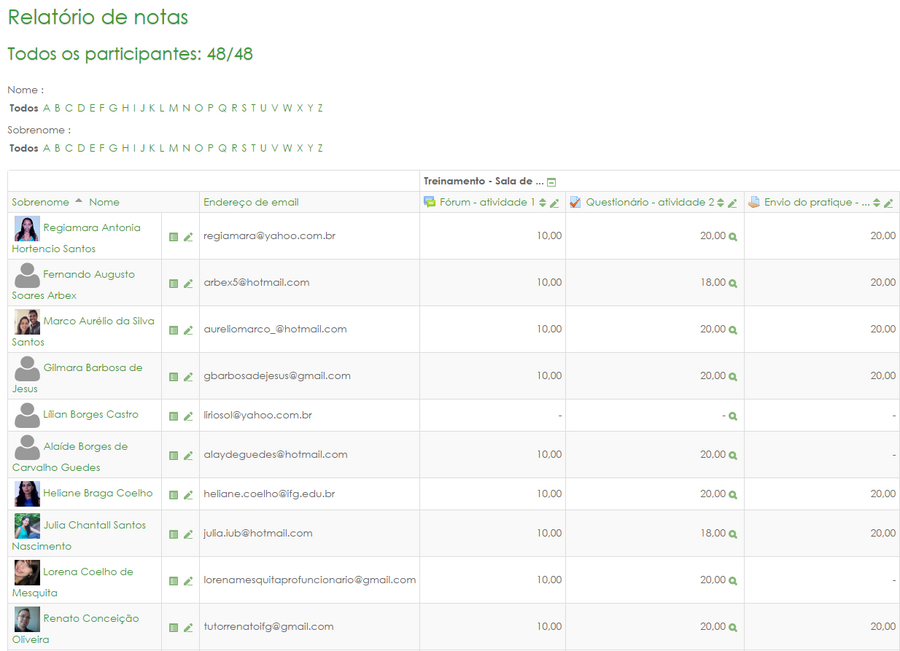Click Lorena Coelho de Mesquita's profile photo
Image resolution: width=900 pixels, height=651 pixels.
[x=27, y=573]
